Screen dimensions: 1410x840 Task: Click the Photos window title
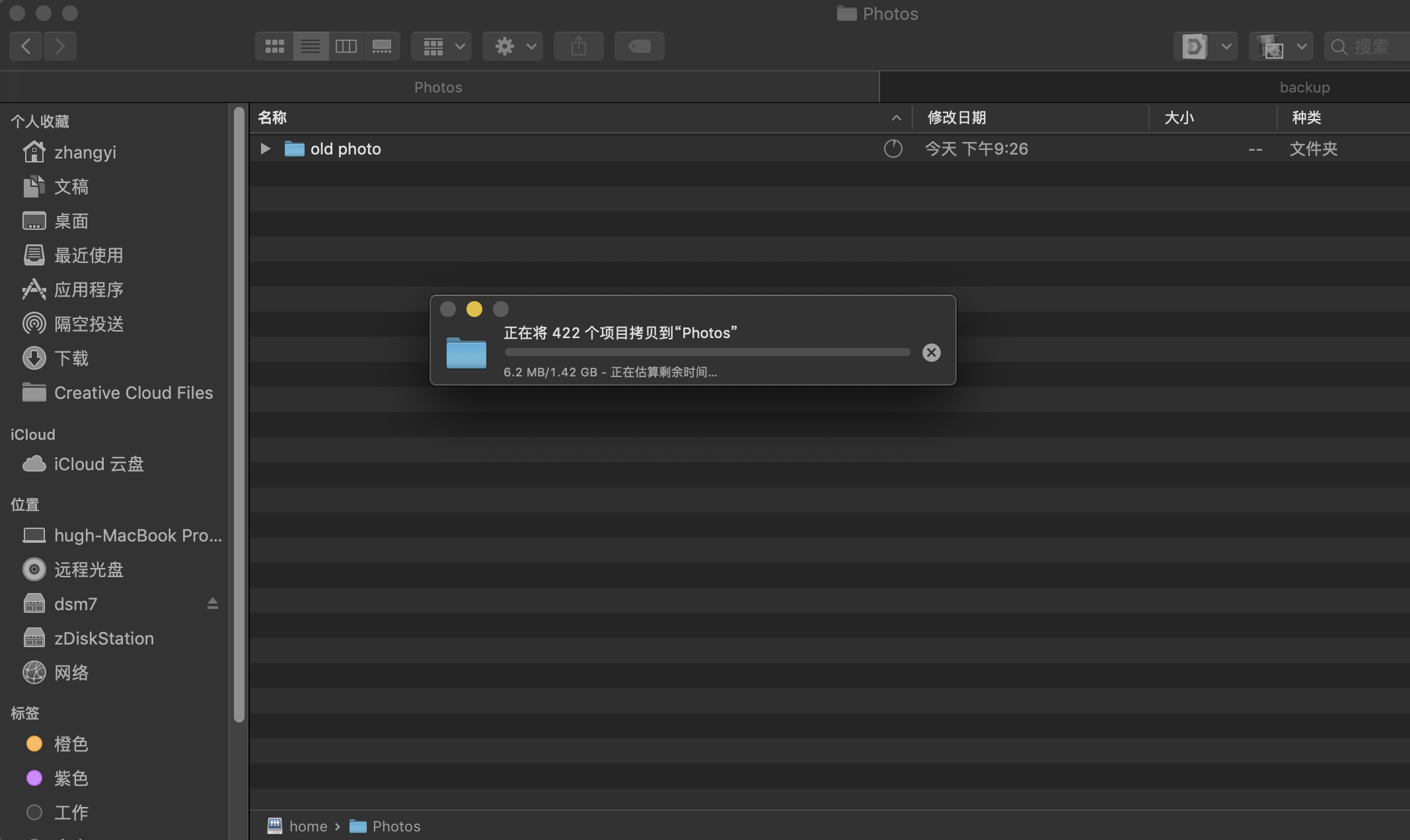[x=878, y=14]
